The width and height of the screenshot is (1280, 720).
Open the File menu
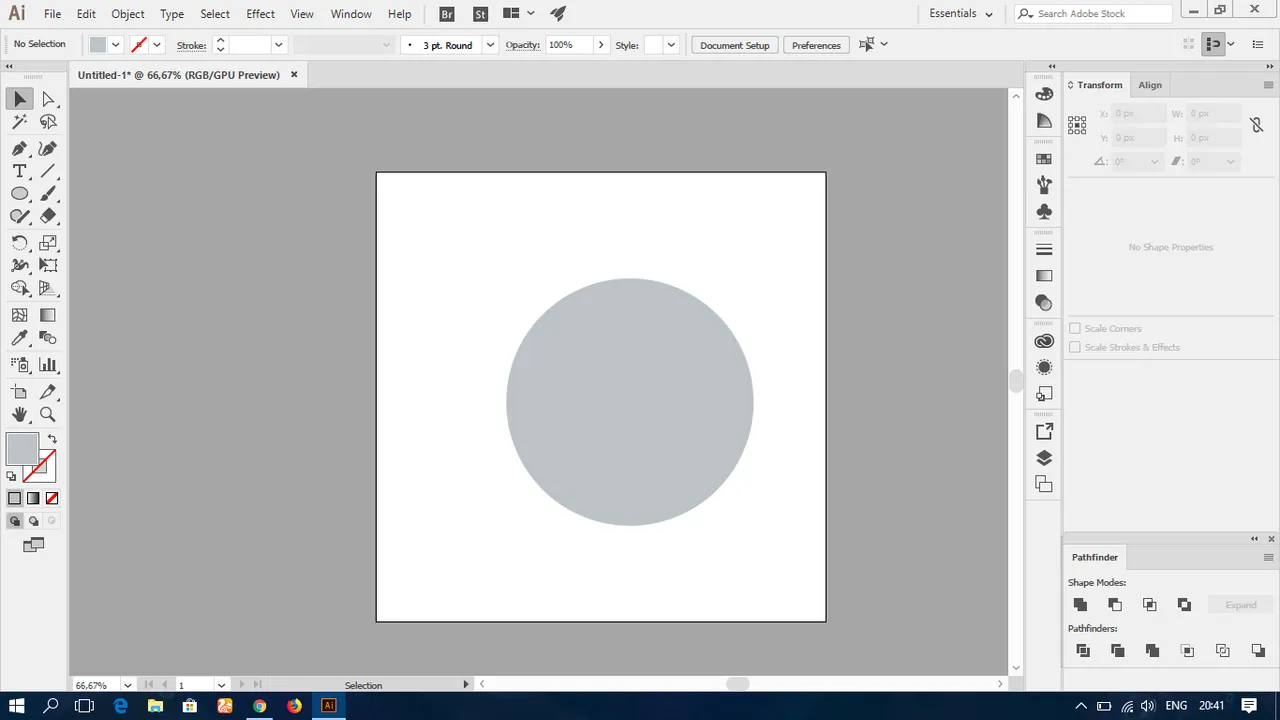[x=52, y=14]
